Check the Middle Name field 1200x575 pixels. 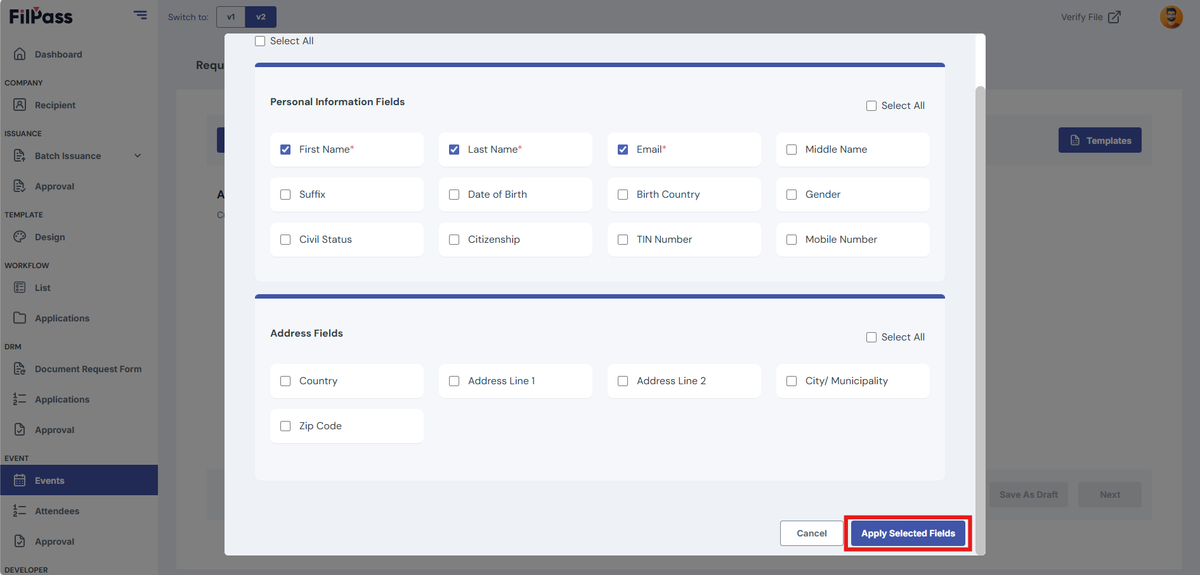click(x=792, y=149)
